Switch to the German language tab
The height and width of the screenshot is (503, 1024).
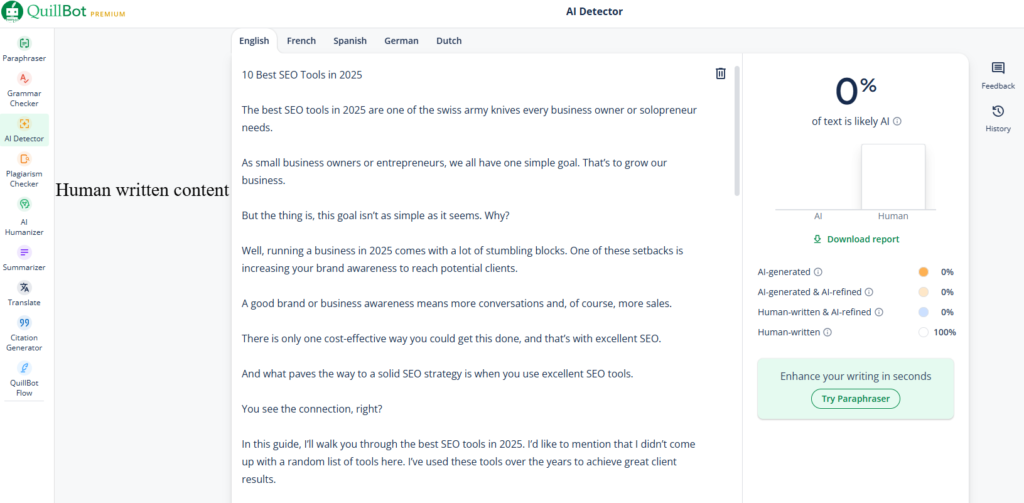pos(401,41)
